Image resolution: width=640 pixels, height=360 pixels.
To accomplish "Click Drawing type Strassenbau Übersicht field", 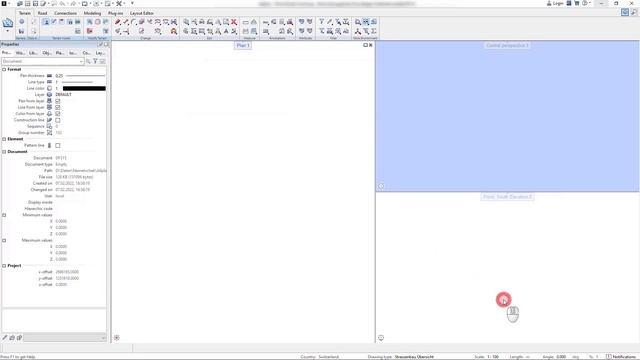I will pos(414,357).
